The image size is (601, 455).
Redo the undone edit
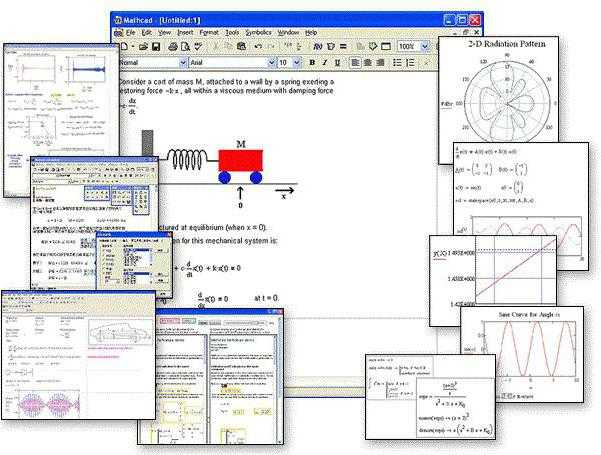tap(271, 46)
